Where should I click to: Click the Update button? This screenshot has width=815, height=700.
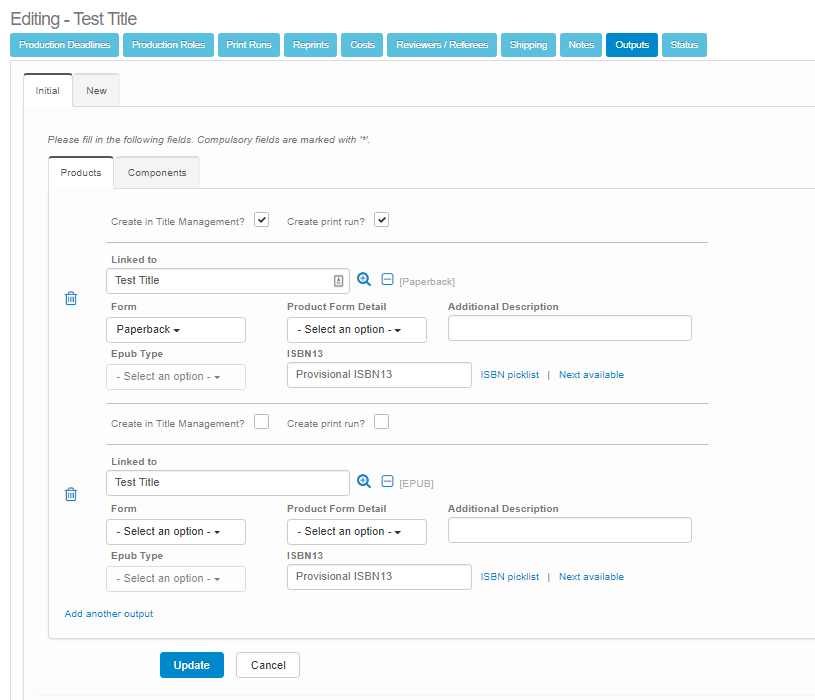pyautogui.click(x=191, y=665)
